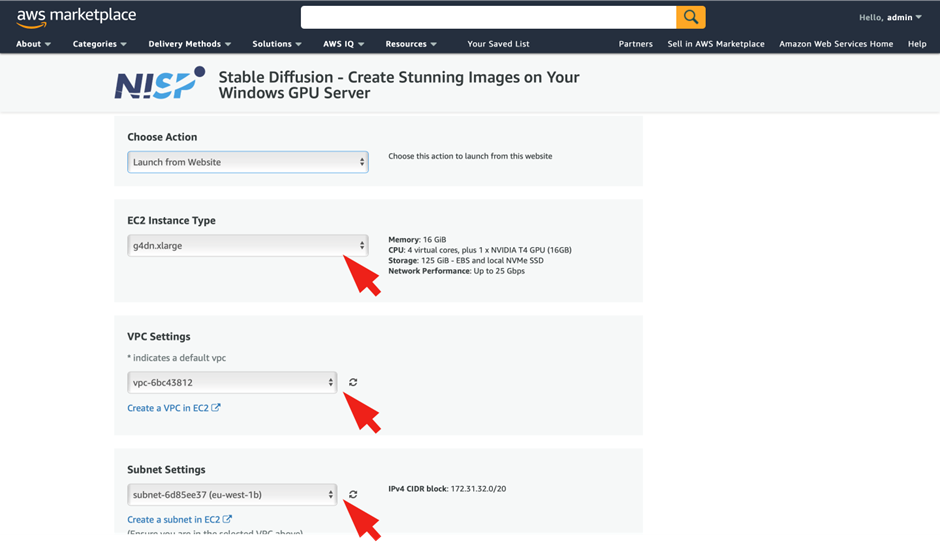Viewport: 940px width, 542px height.
Task: Open the EC2 Instance Type dropdown
Action: 248,245
